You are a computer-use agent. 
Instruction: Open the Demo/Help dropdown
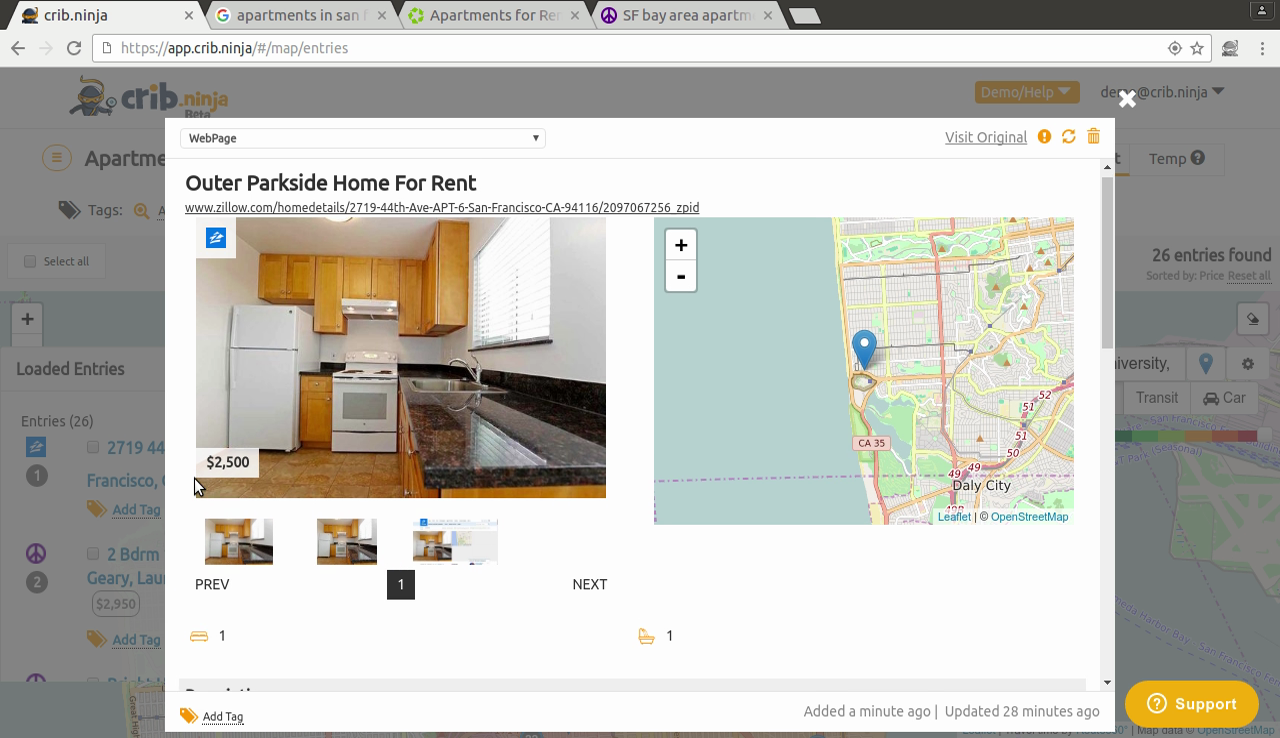(1027, 92)
